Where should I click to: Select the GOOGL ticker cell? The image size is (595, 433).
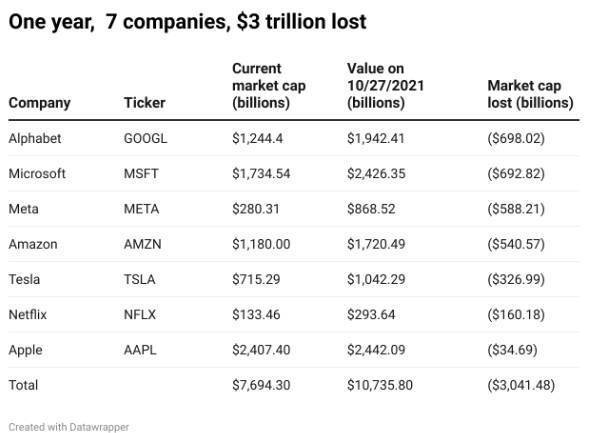(x=145, y=138)
